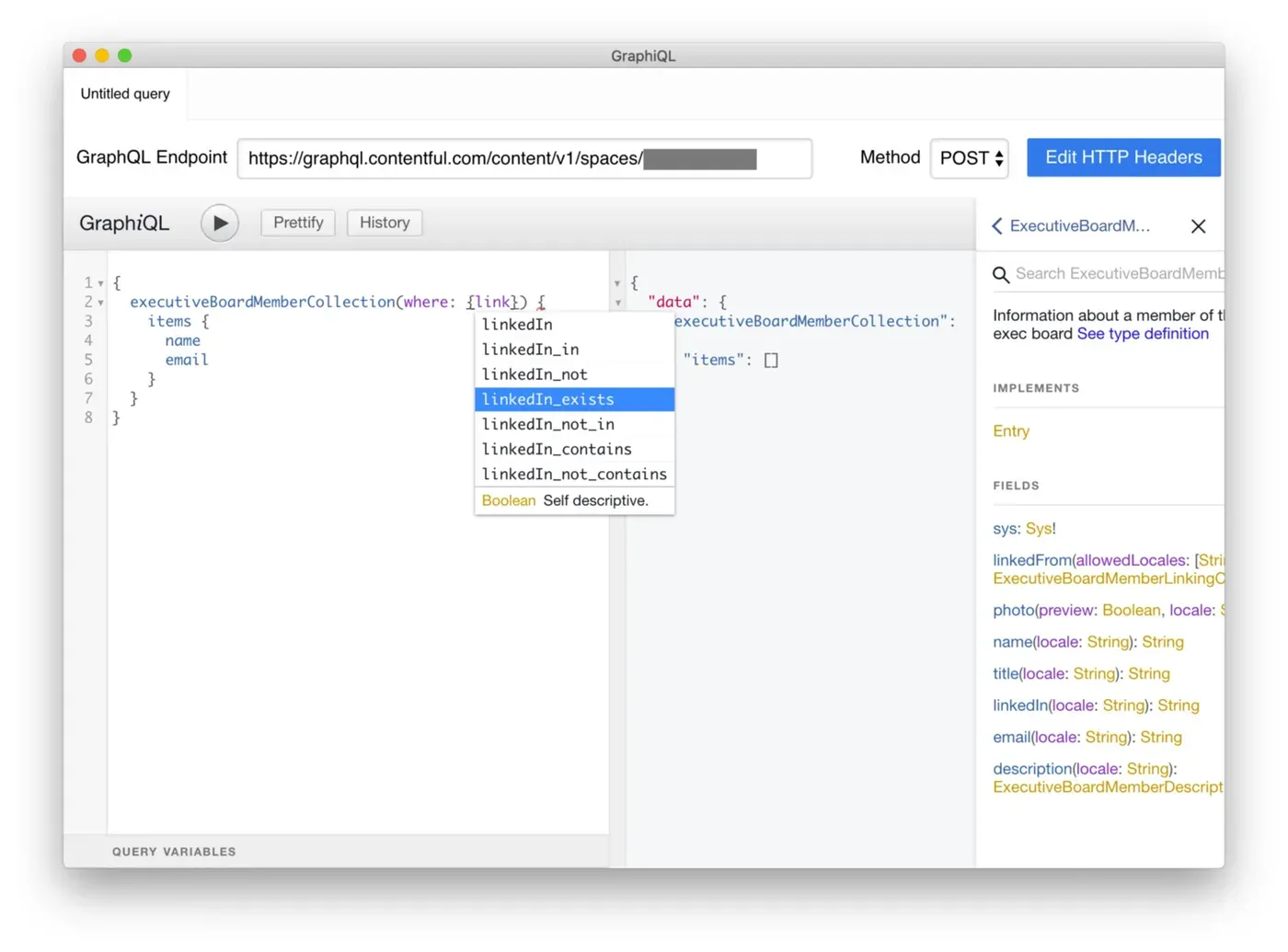1288x952 pixels.
Task: Open the query History
Action: tap(384, 223)
